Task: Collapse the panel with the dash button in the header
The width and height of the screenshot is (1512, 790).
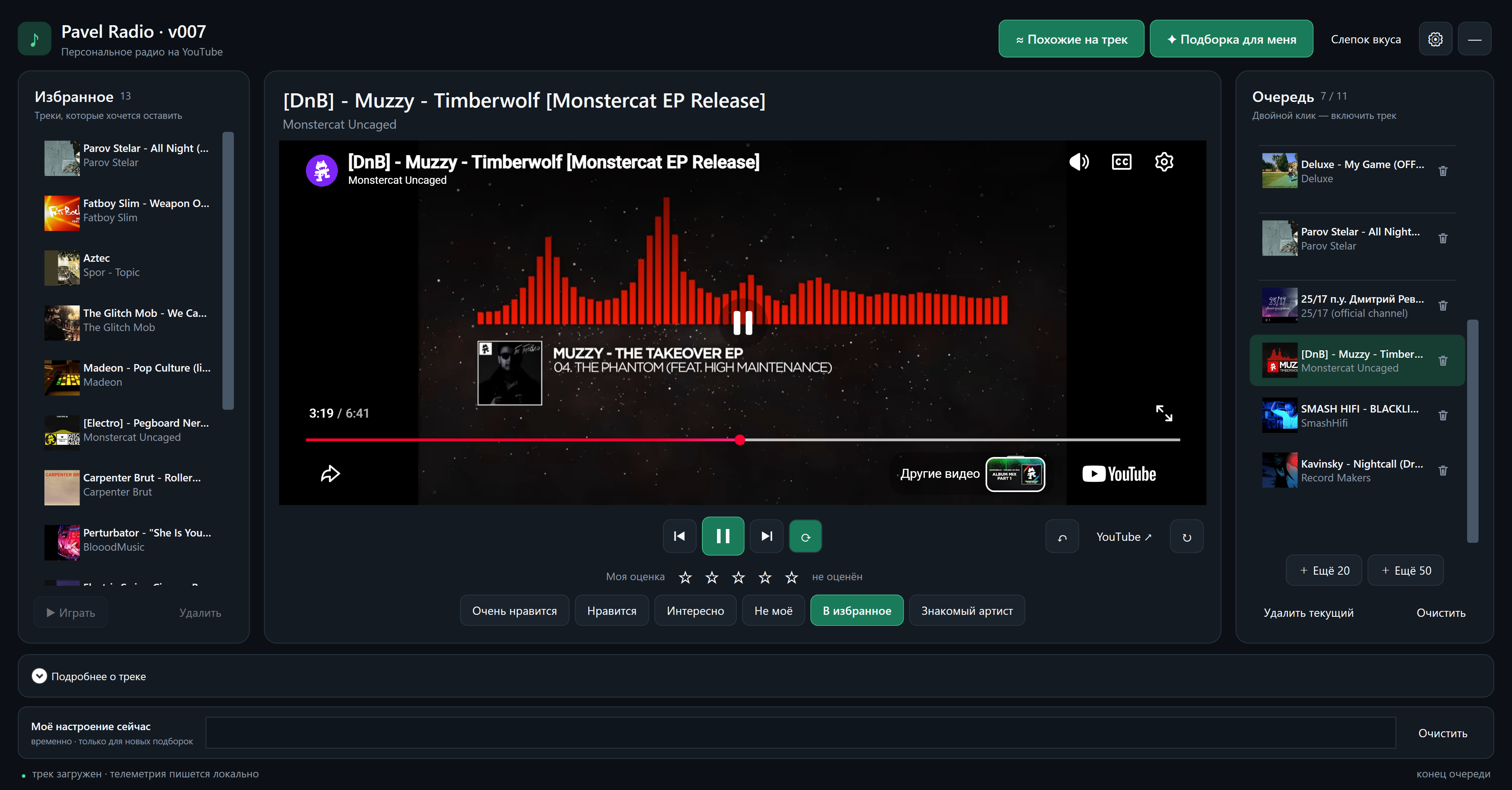Action: click(x=1475, y=39)
